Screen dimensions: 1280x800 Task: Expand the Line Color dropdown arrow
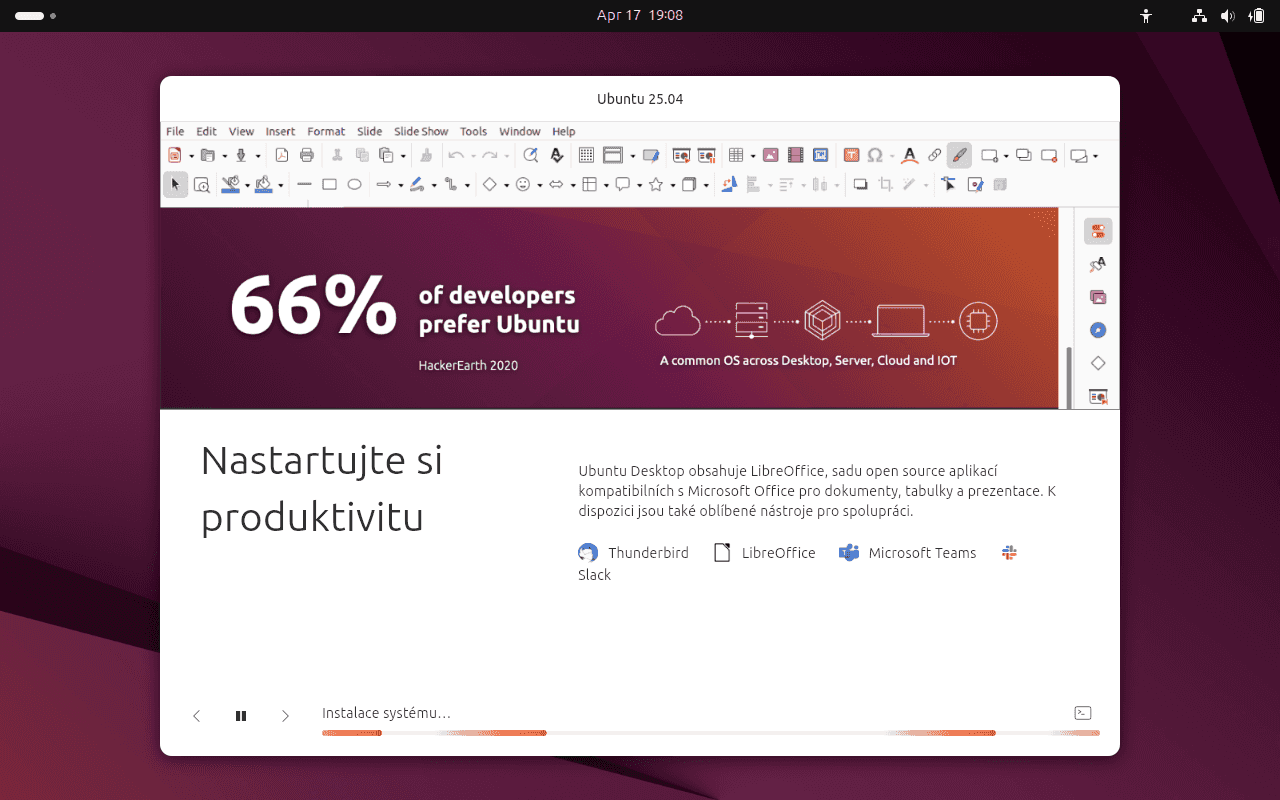point(247,185)
